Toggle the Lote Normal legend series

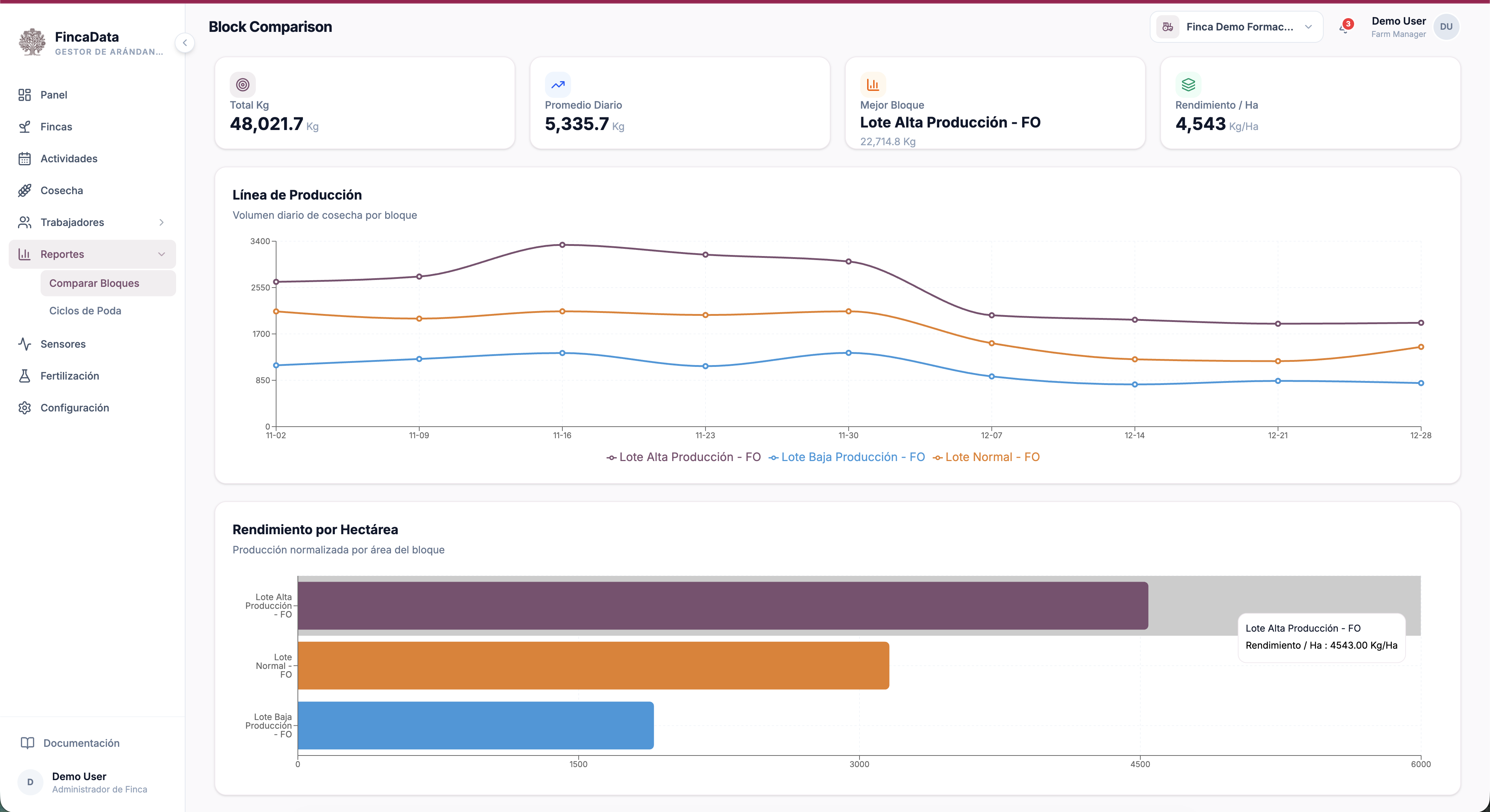986,457
